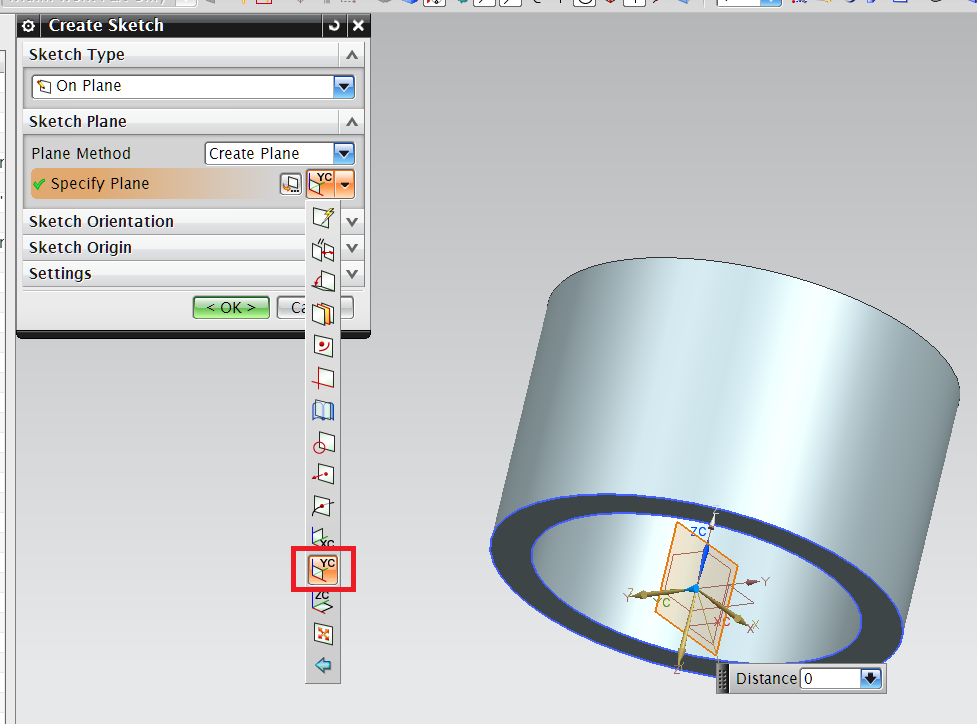Select the Inferred plane type (lightning icon)
The height and width of the screenshot is (724, 977).
322,218
